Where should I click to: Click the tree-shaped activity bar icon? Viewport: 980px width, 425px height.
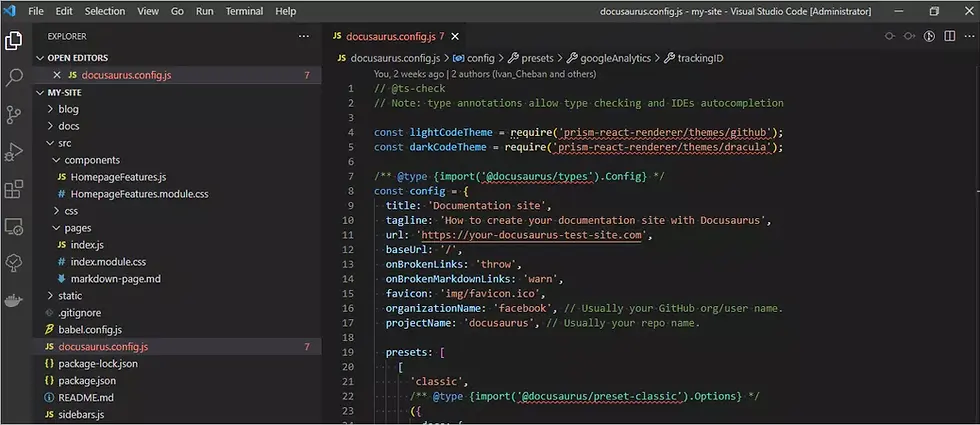(x=14, y=263)
